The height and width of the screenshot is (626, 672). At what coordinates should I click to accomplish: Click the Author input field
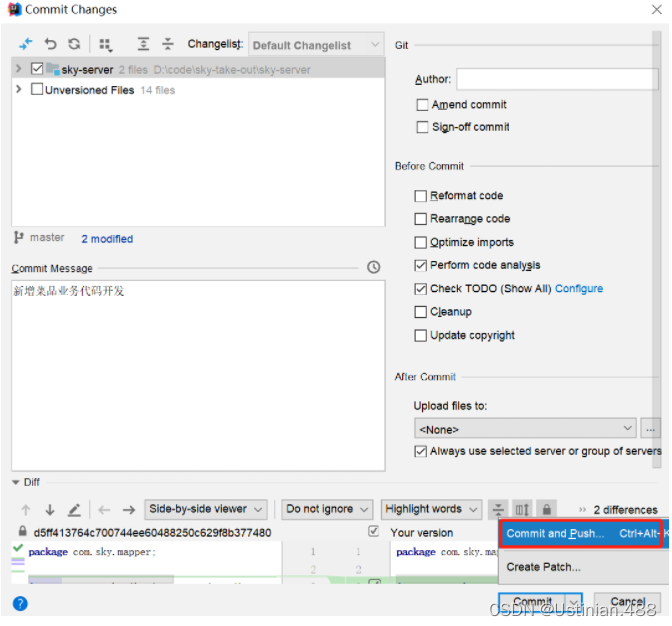click(x=557, y=79)
